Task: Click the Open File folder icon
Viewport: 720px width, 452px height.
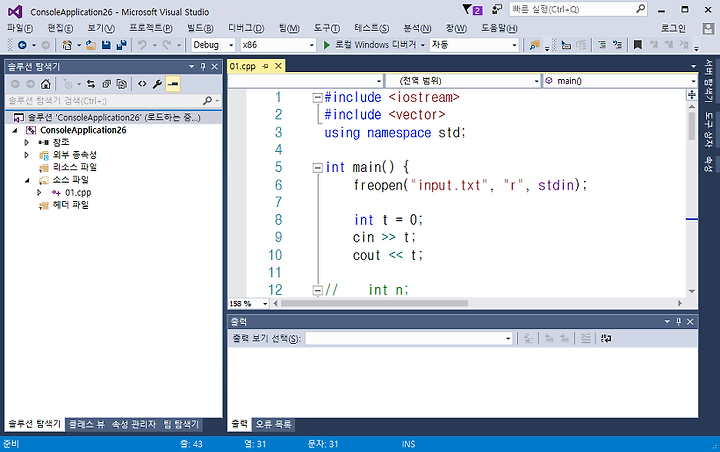Action: [x=91, y=45]
